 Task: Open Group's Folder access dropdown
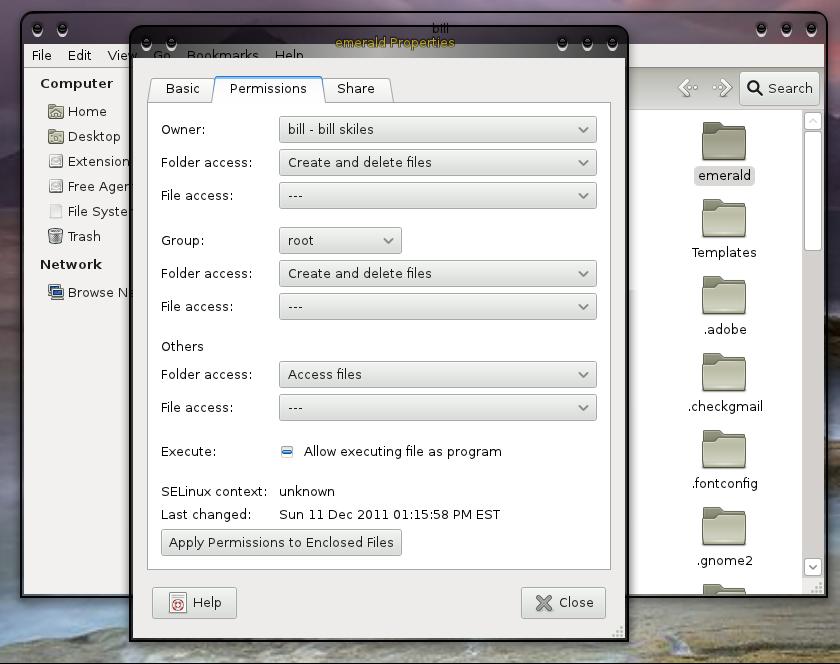438,273
